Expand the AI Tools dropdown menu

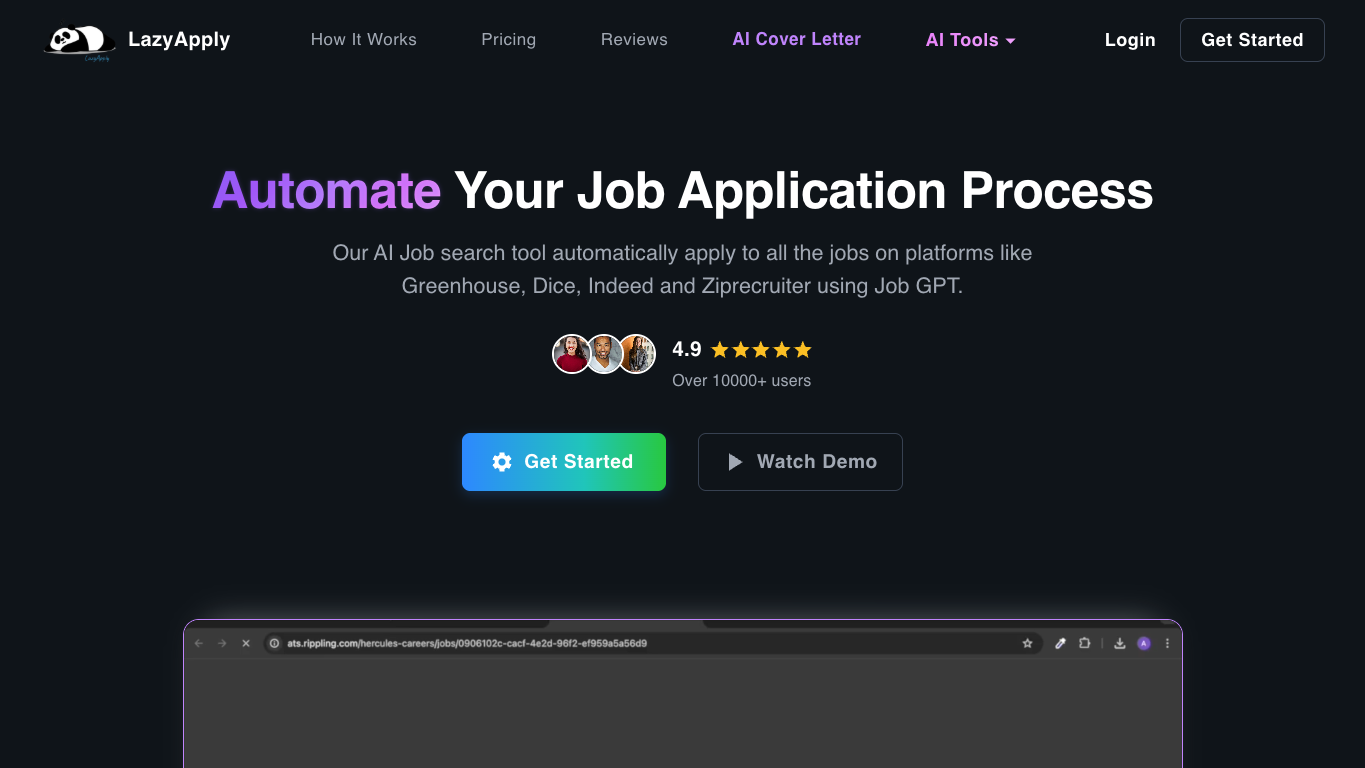point(971,40)
